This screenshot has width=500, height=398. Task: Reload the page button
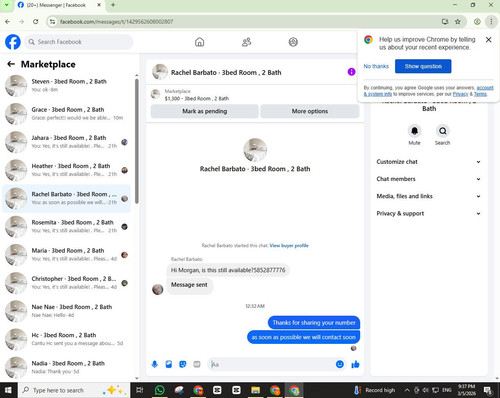click(35, 22)
